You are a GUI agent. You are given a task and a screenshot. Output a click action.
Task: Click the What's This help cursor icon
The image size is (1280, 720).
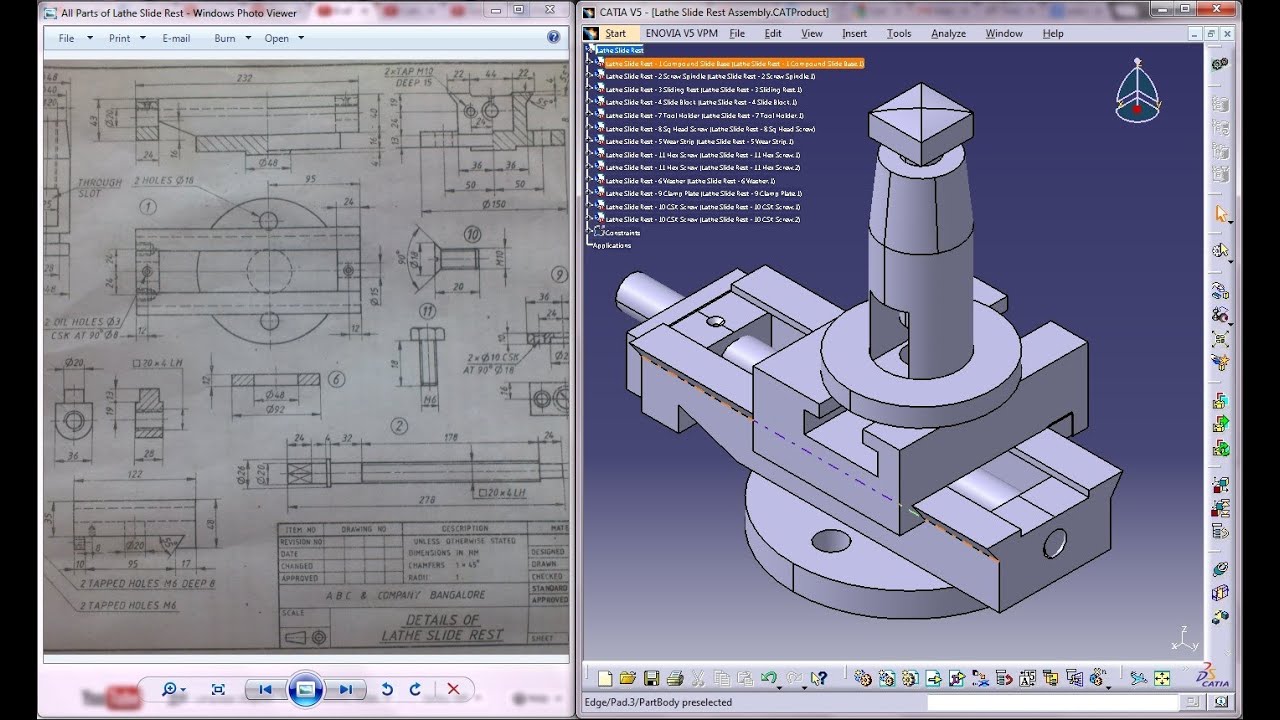point(820,678)
